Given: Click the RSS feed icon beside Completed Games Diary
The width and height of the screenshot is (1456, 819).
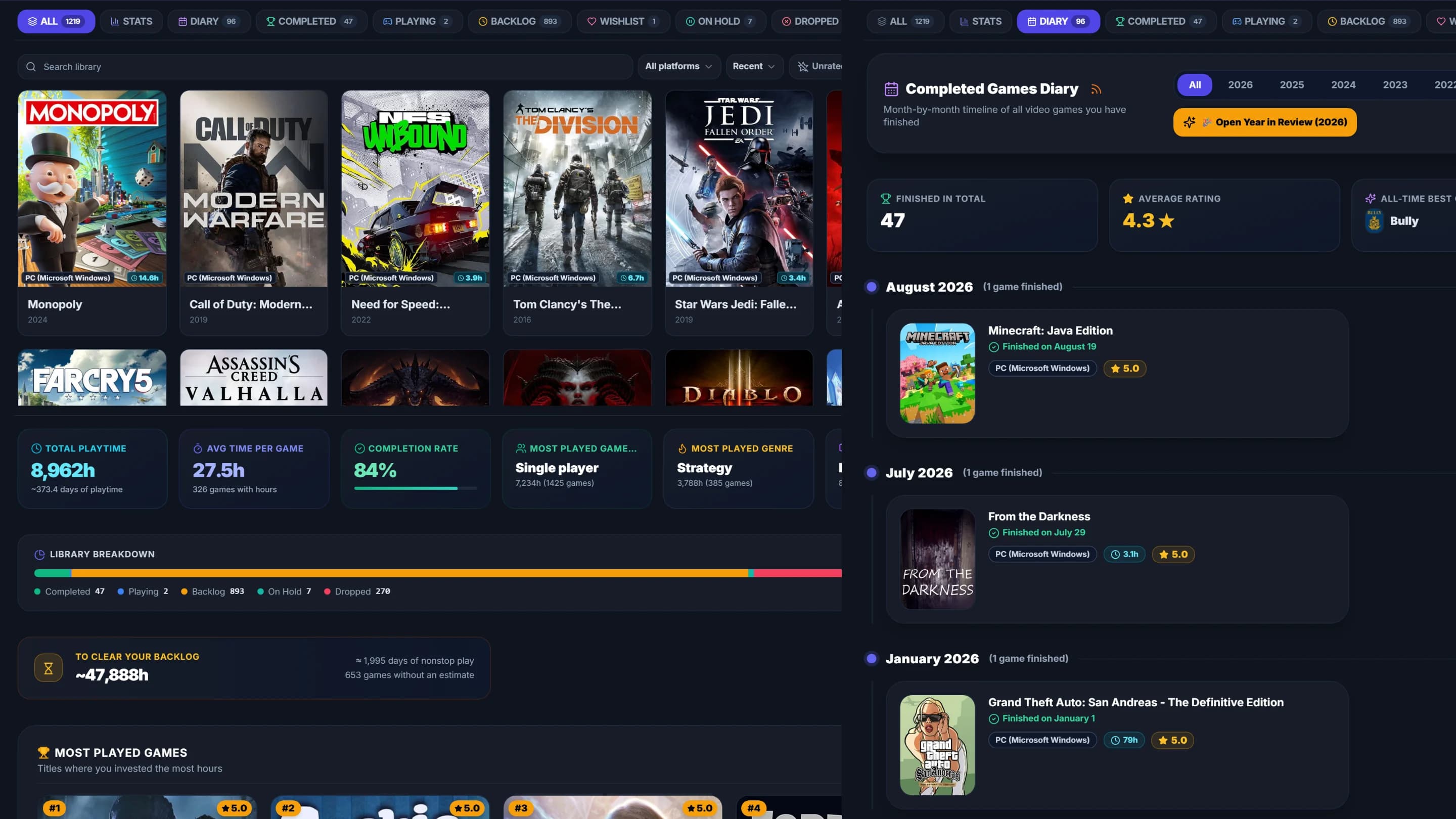Looking at the screenshot, I should (1096, 89).
